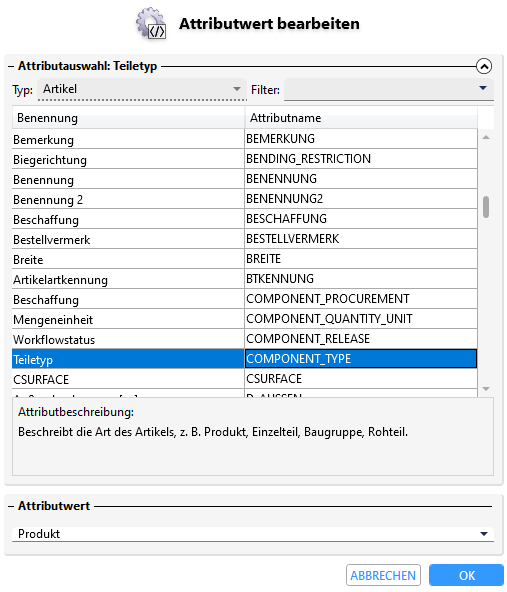Select the Artikelartkennung row
Image resolution: width=507 pixels, height=592 pixels.
245,279
